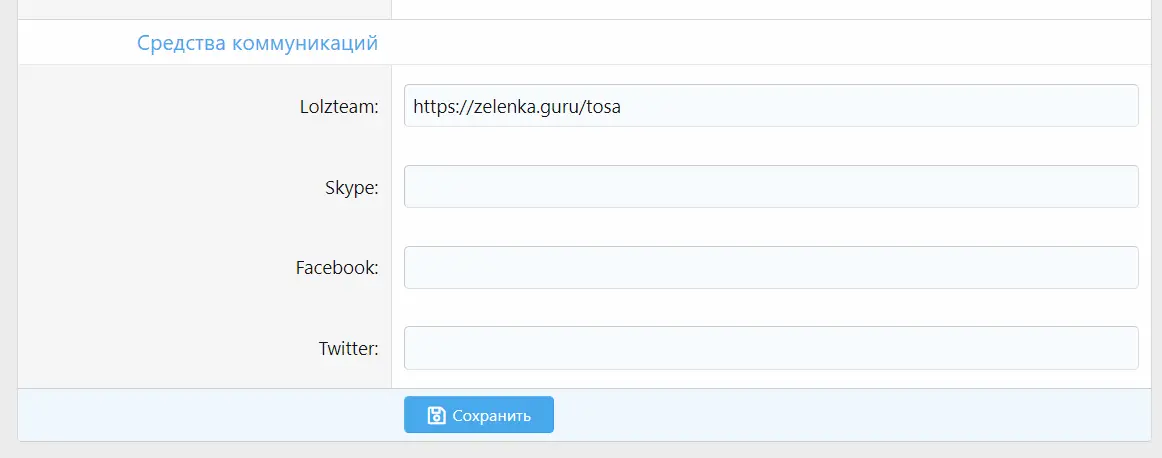Click the right end of the Facebook field
The height and width of the screenshot is (458, 1162).
coord(1120,267)
